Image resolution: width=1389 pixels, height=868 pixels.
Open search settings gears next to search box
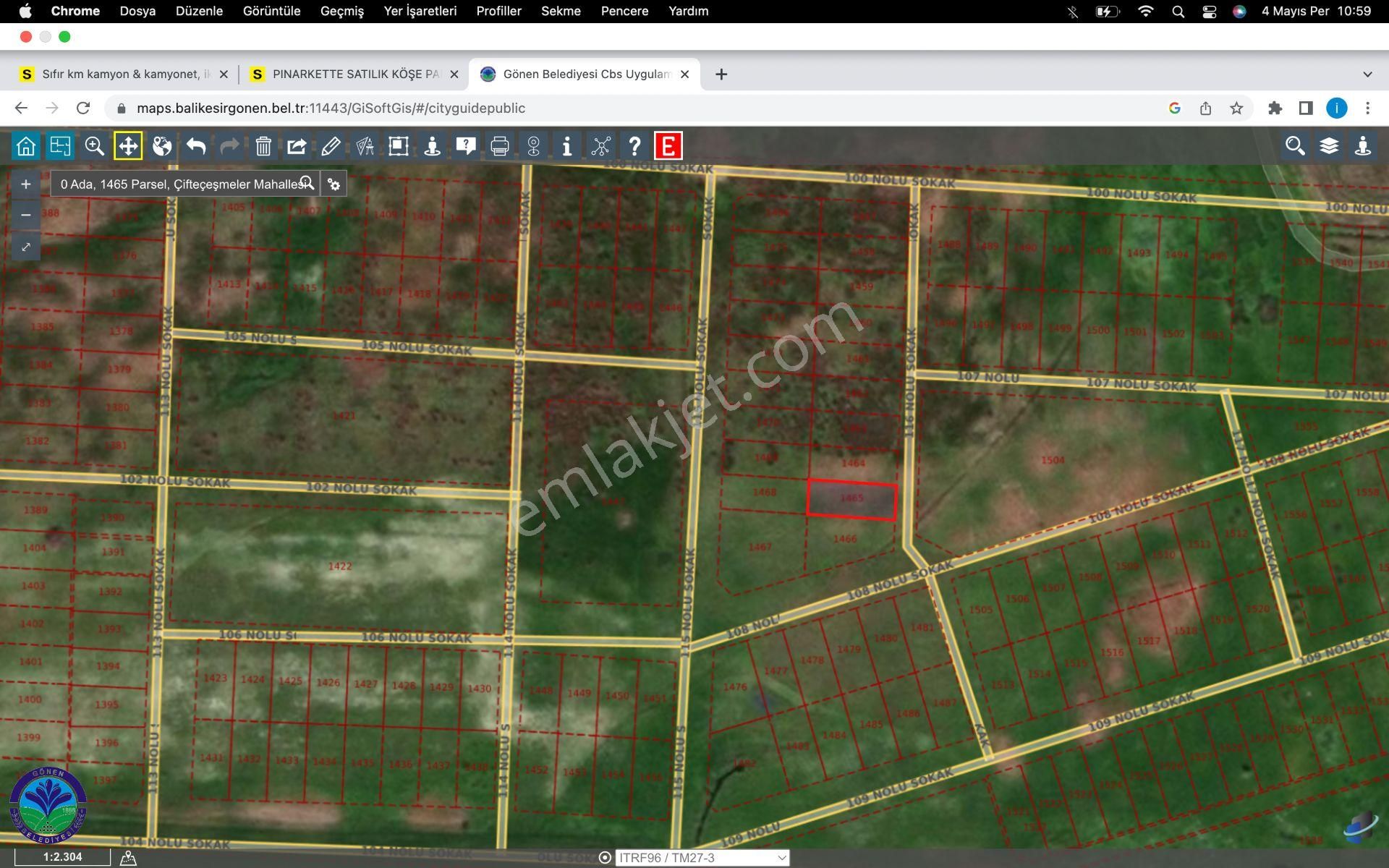[x=334, y=184]
